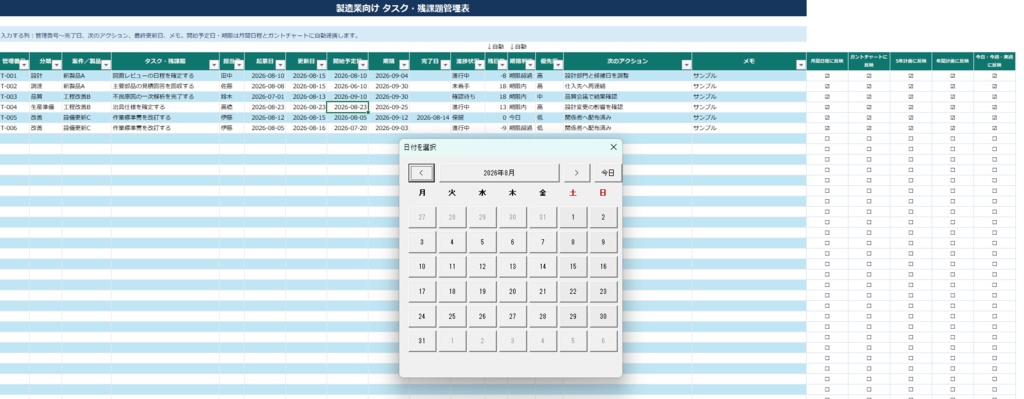Open 管理番号 column filter dropdown

point(24,65)
